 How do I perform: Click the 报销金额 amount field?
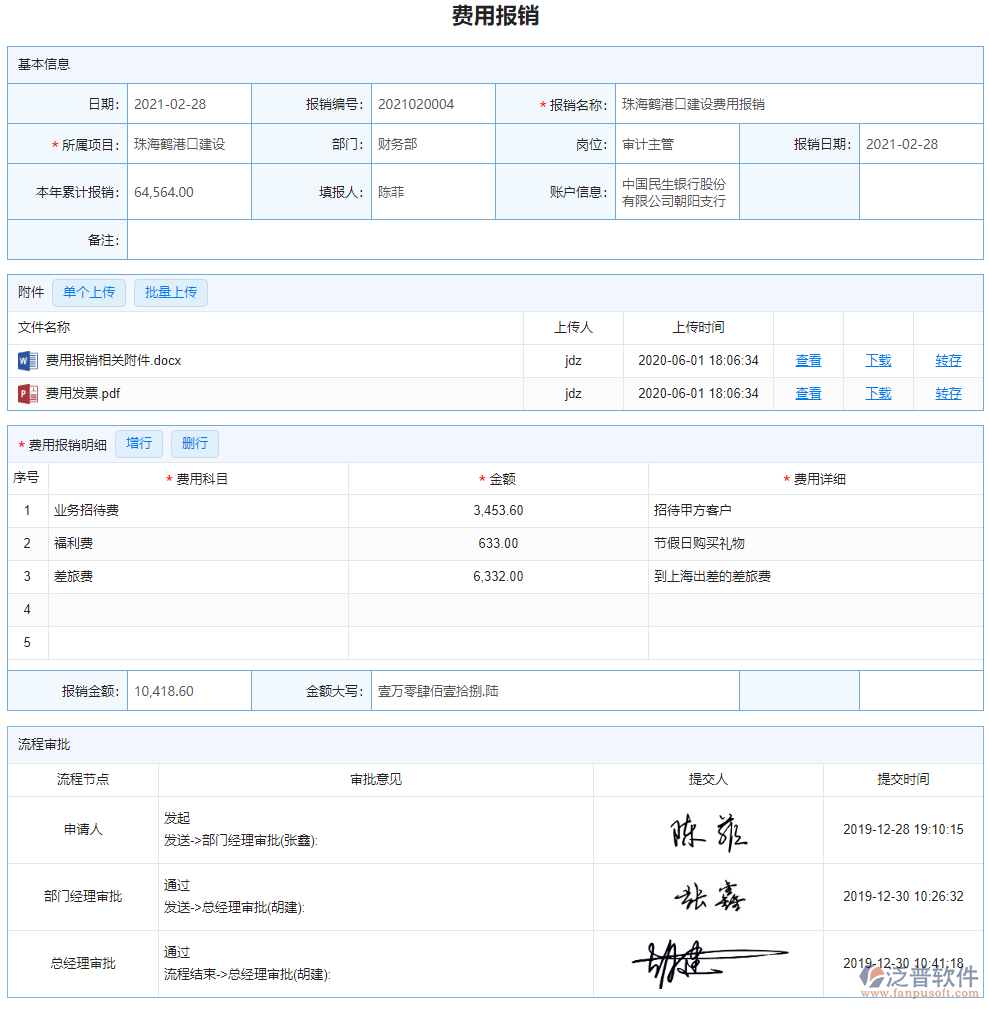188,690
